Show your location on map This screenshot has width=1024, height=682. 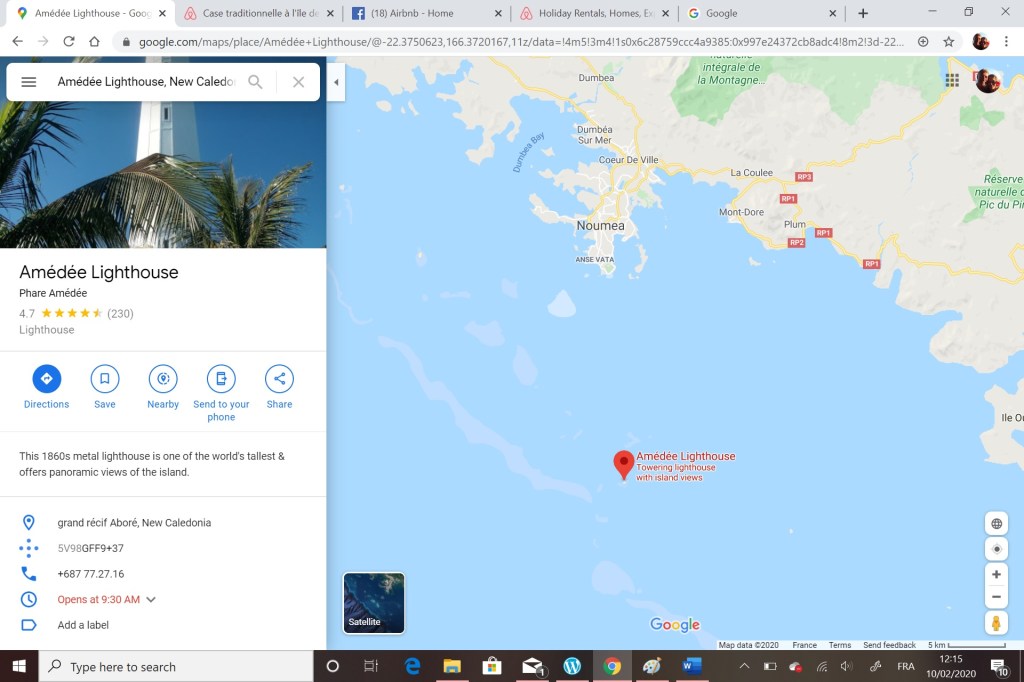pyautogui.click(x=996, y=549)
